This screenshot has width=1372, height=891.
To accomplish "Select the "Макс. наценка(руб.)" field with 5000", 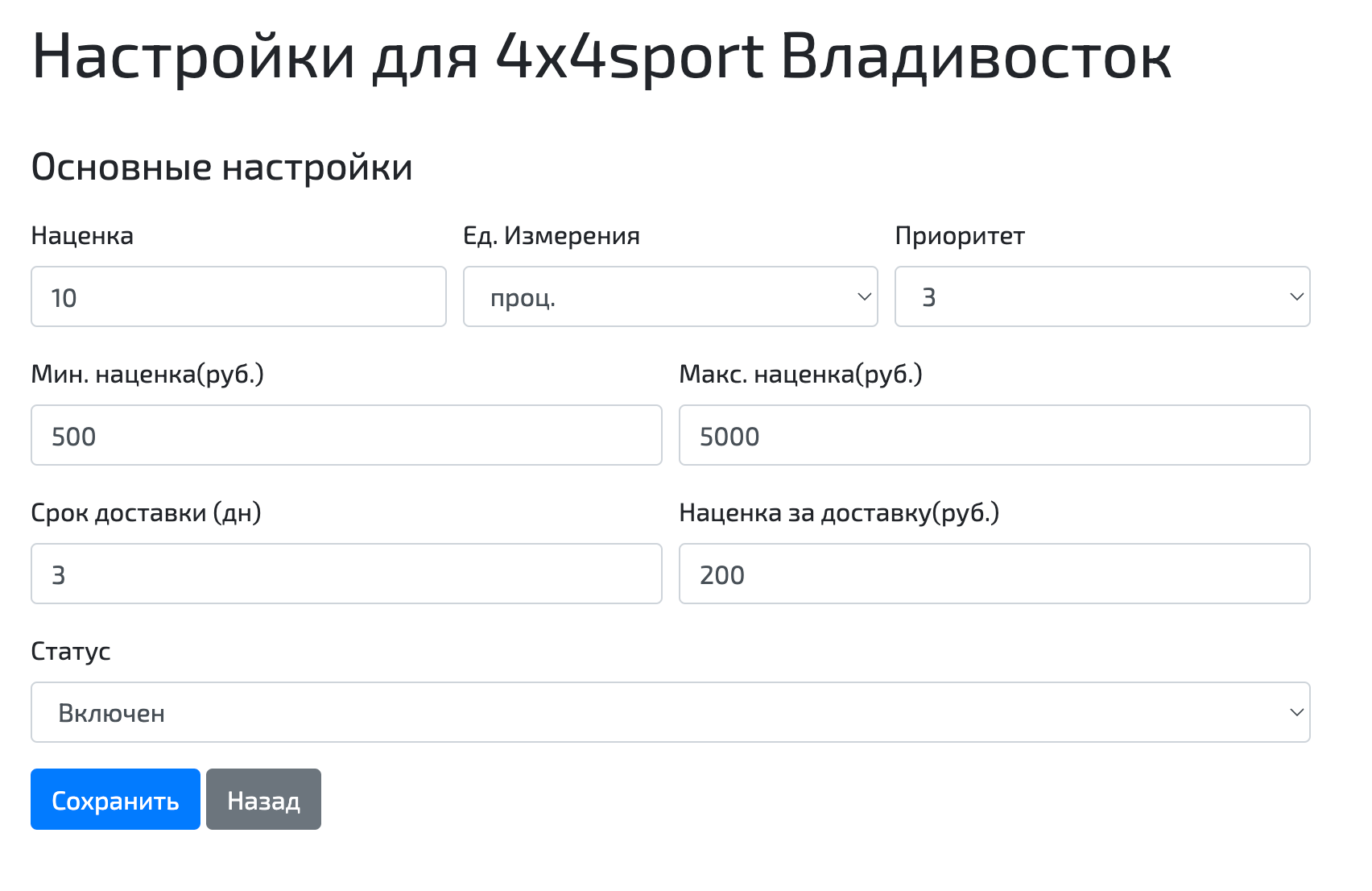I will 994,435.
